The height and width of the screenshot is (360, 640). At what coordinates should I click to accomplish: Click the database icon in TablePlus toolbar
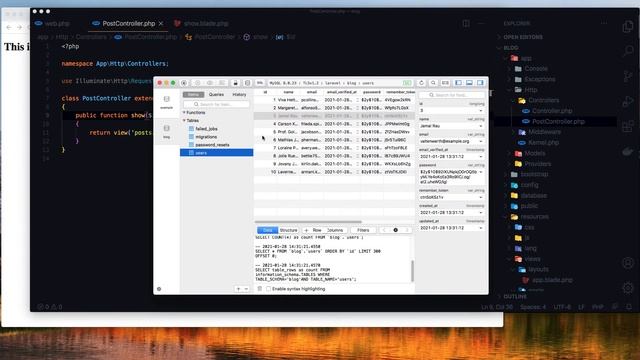[247, 83]
